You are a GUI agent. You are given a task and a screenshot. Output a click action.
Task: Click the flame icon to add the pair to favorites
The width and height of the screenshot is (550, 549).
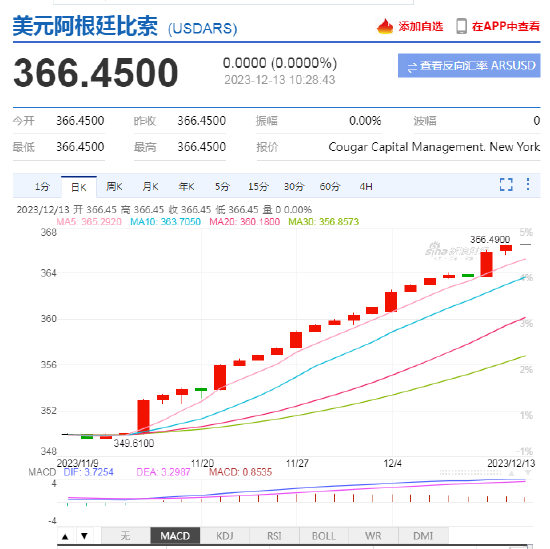pos(385,26)
